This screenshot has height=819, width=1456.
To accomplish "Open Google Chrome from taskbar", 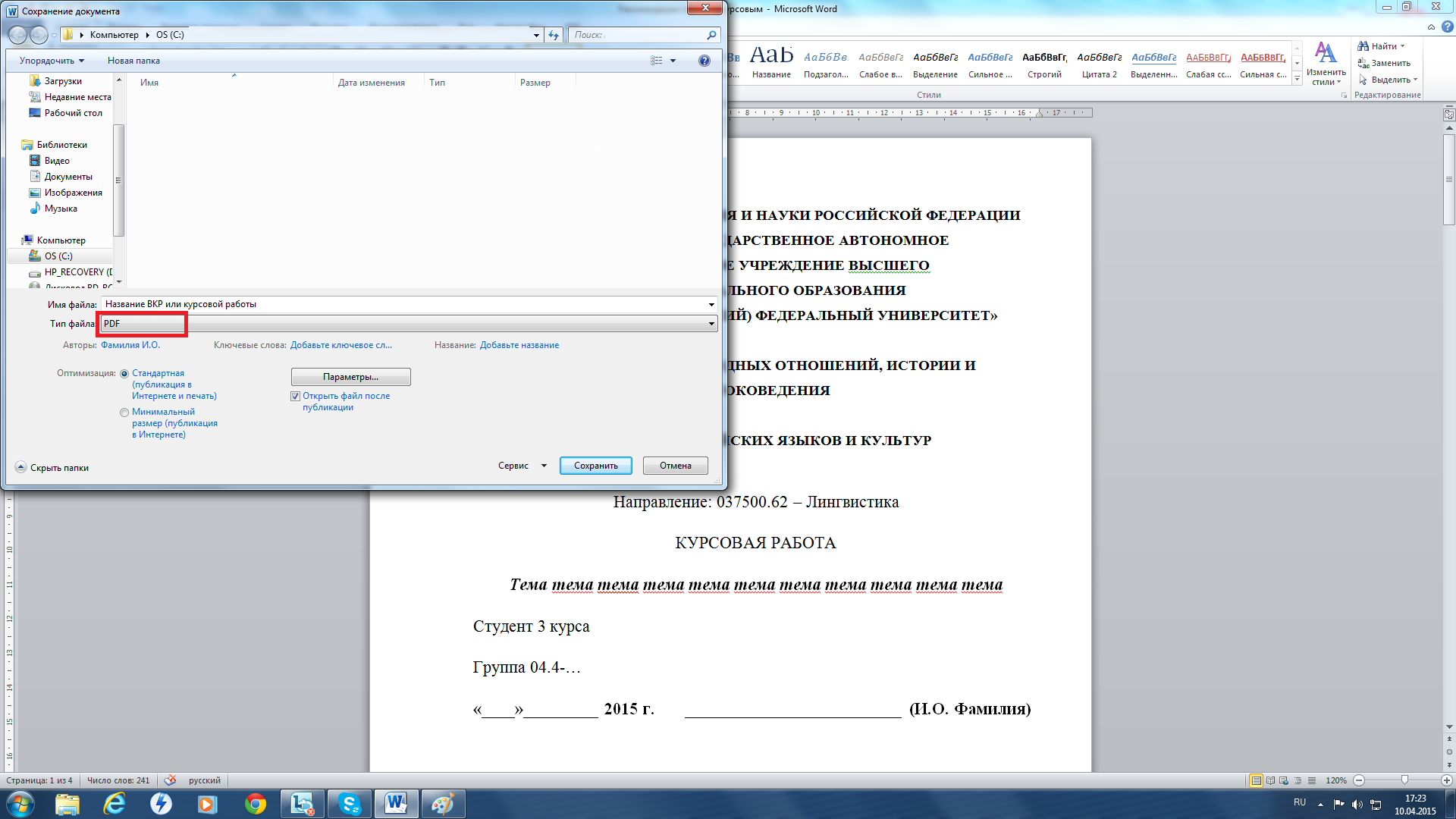I will pos(256,804).
